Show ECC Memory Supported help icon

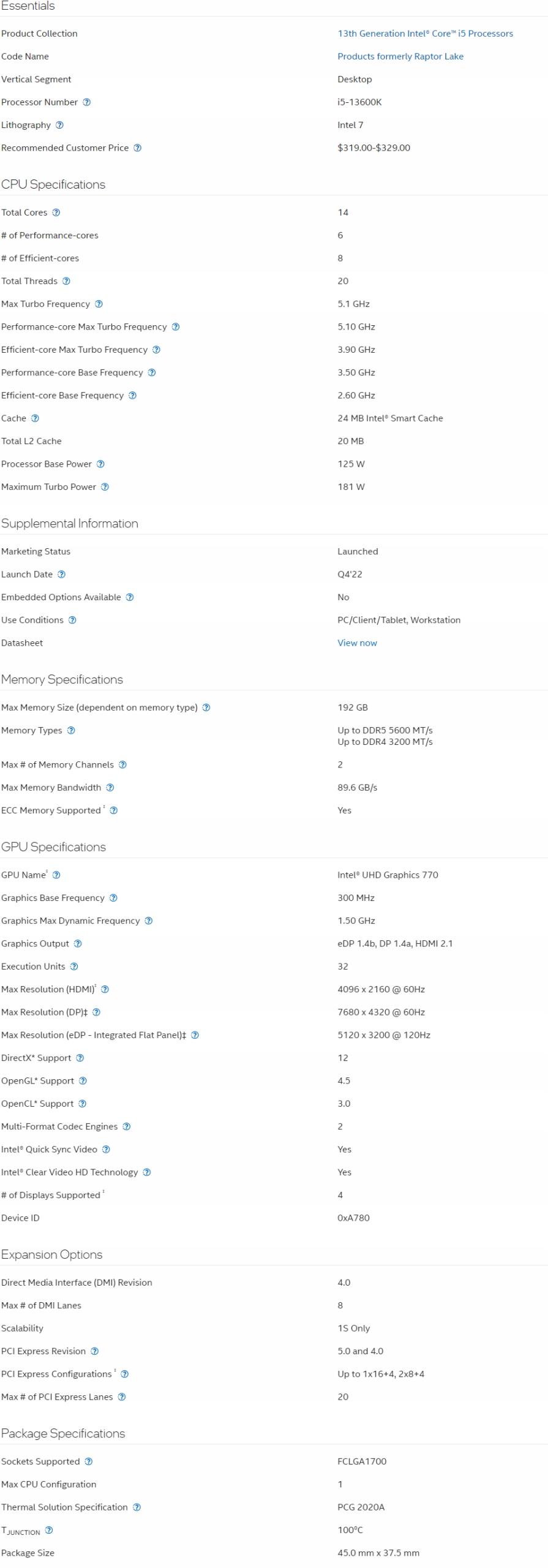pos(113,810)
